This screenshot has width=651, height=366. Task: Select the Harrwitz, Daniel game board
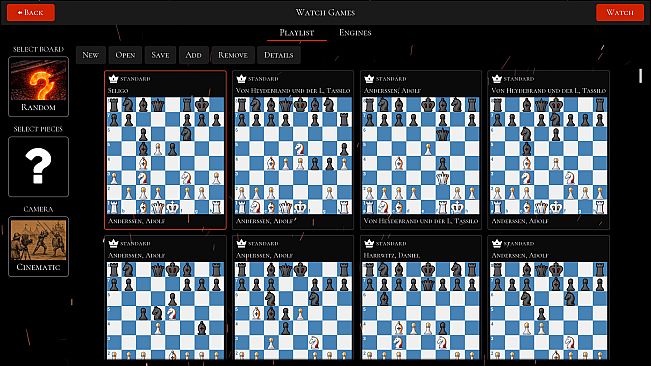[421, 311]
